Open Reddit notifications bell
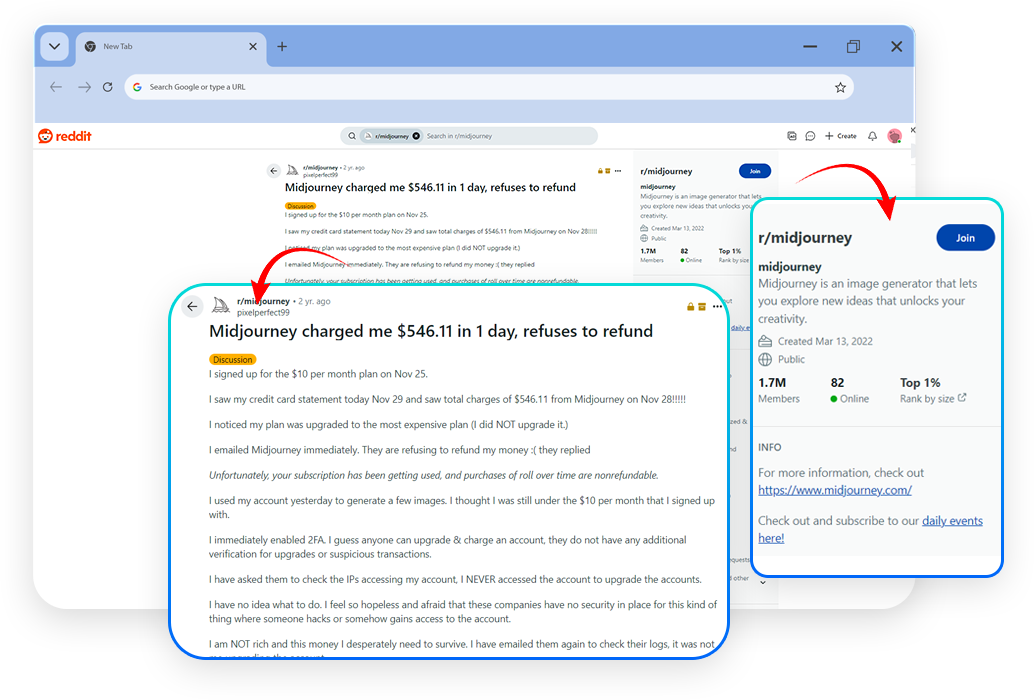The image size is (1034, 700). tap(872, 136)
